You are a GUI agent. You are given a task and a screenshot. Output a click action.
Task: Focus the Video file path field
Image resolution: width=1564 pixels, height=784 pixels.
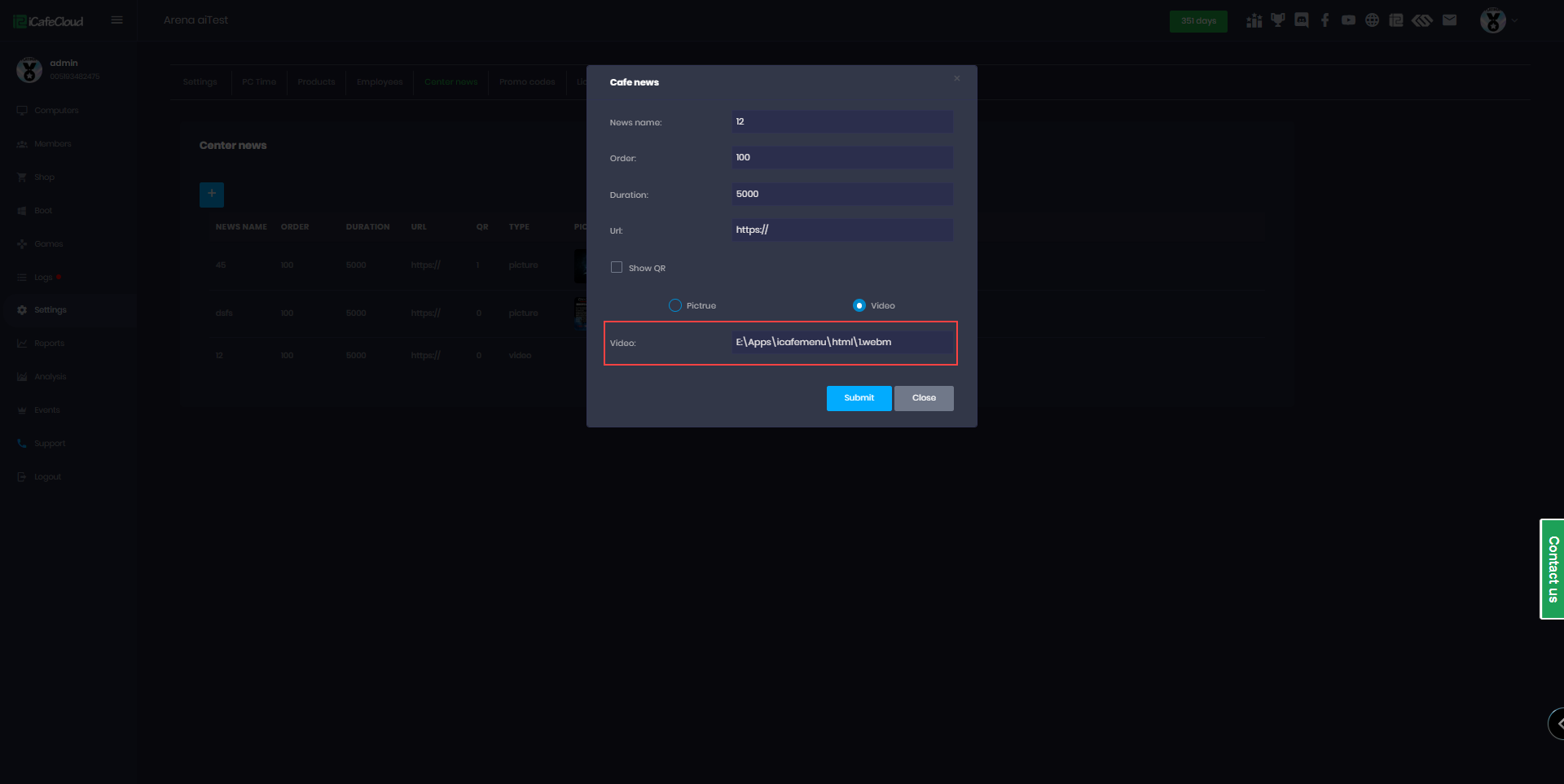[841, 343]
